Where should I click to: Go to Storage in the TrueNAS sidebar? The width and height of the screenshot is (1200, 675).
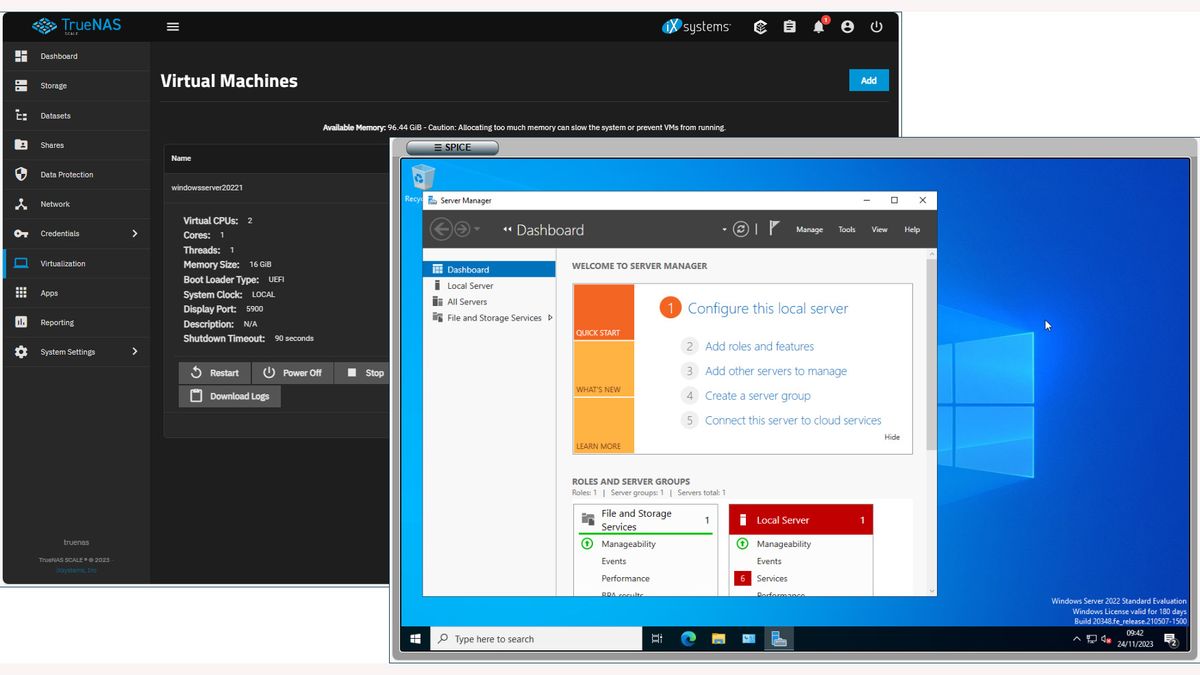[x=76, y=86]
